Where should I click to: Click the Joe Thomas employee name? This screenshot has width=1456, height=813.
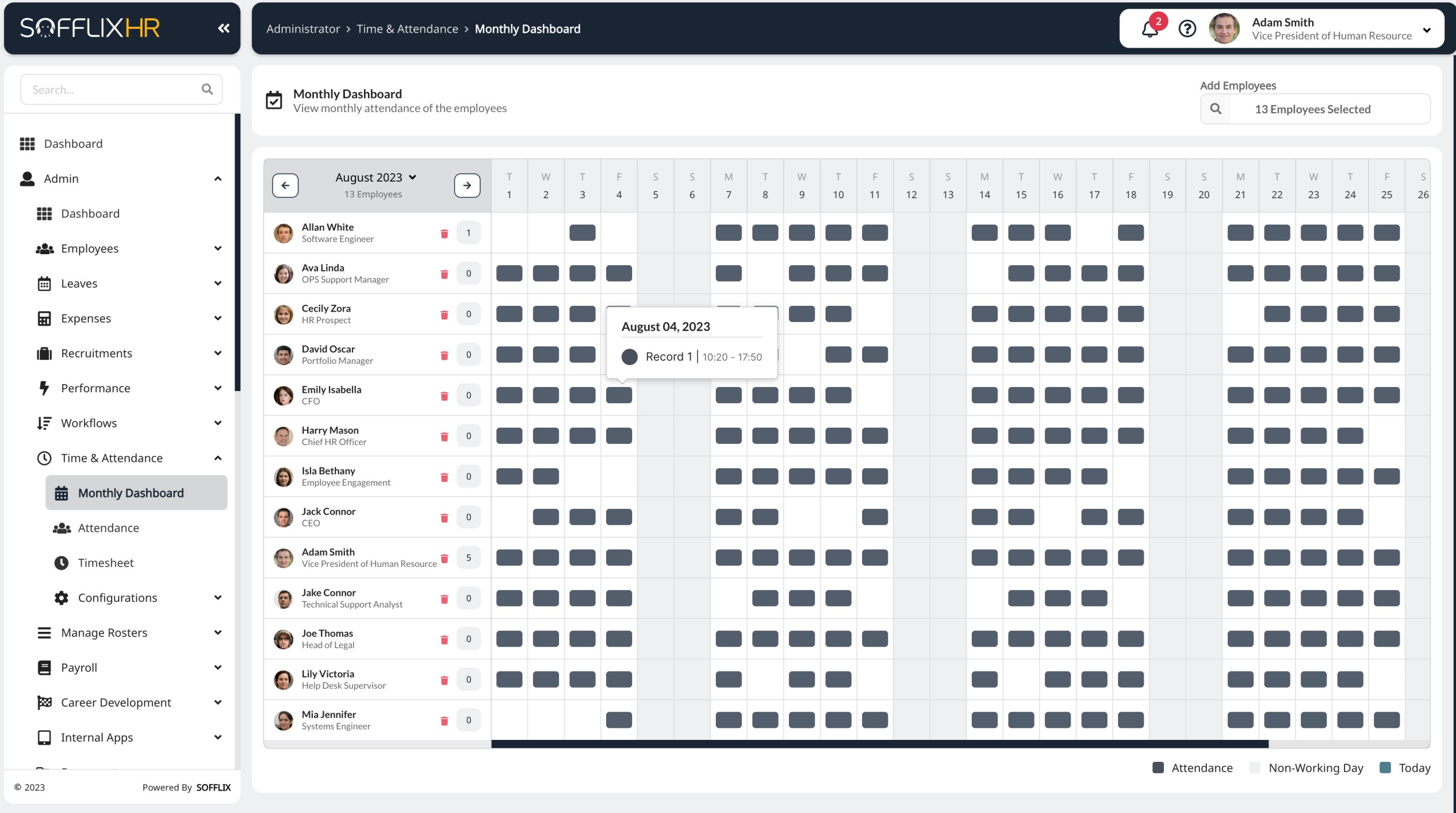click(x=327, y=633)
